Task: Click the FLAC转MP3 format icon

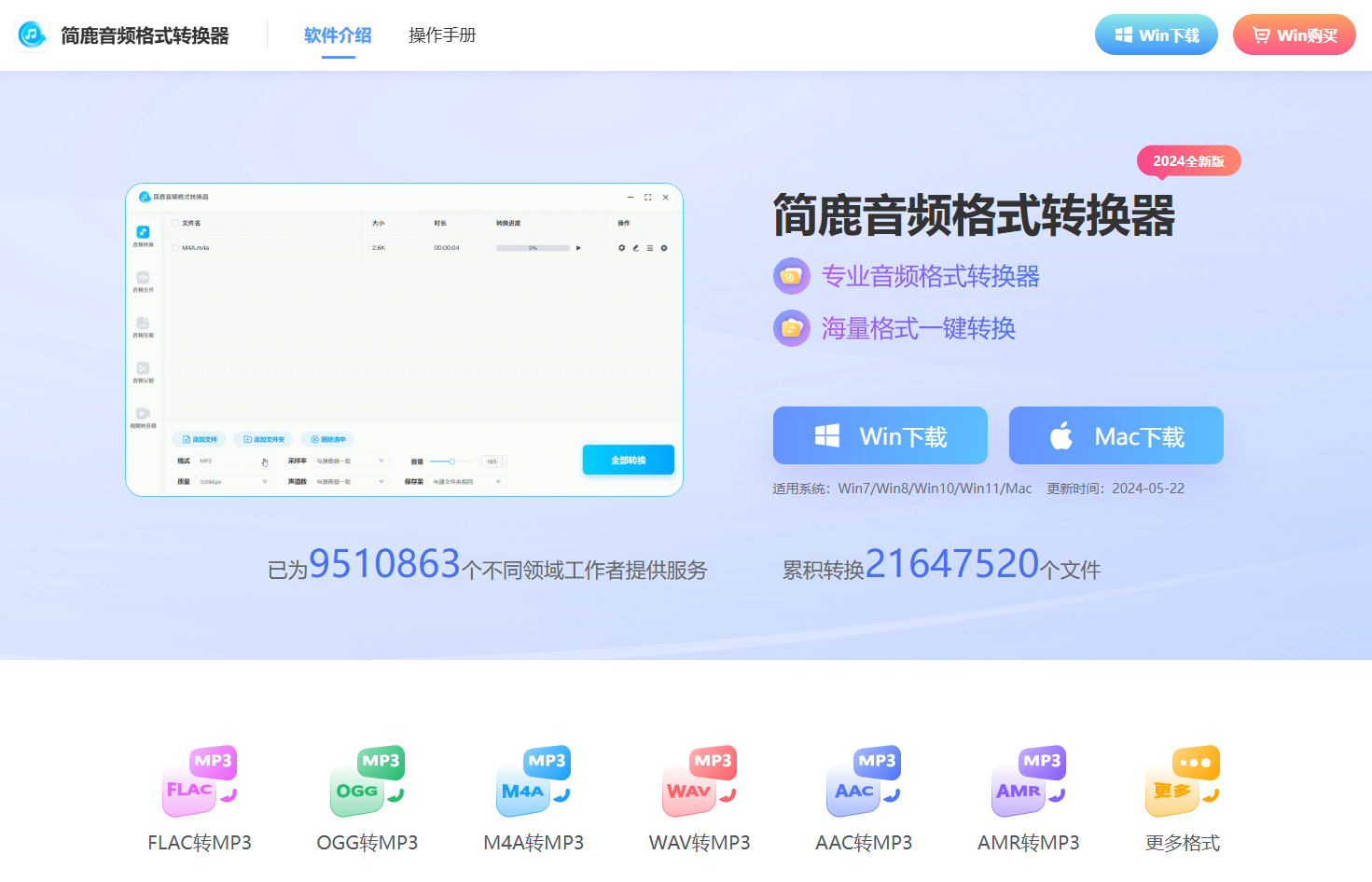Action: coord(200,781)
